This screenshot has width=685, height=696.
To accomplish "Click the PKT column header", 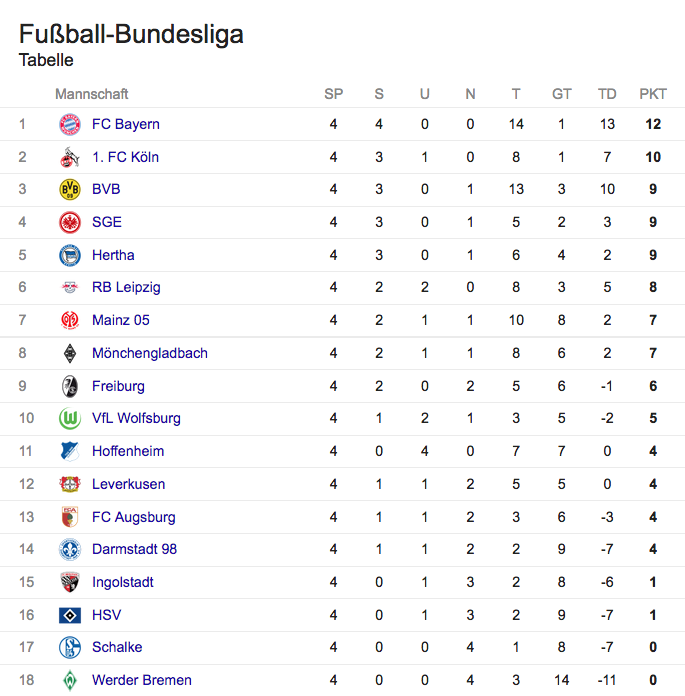I will click(x=653, y=94).
